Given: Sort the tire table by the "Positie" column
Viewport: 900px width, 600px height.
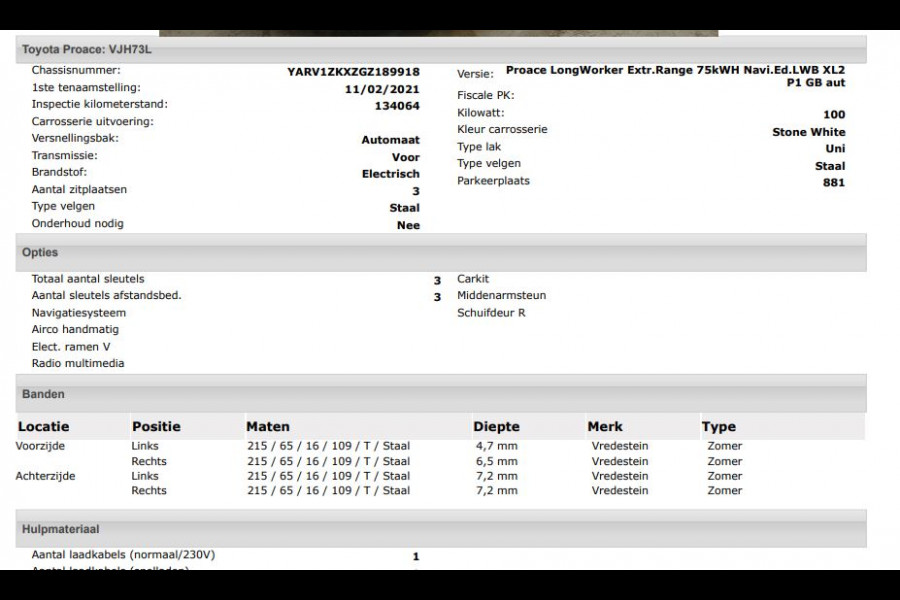Looking at the screenshot, I should click(155, 426).
